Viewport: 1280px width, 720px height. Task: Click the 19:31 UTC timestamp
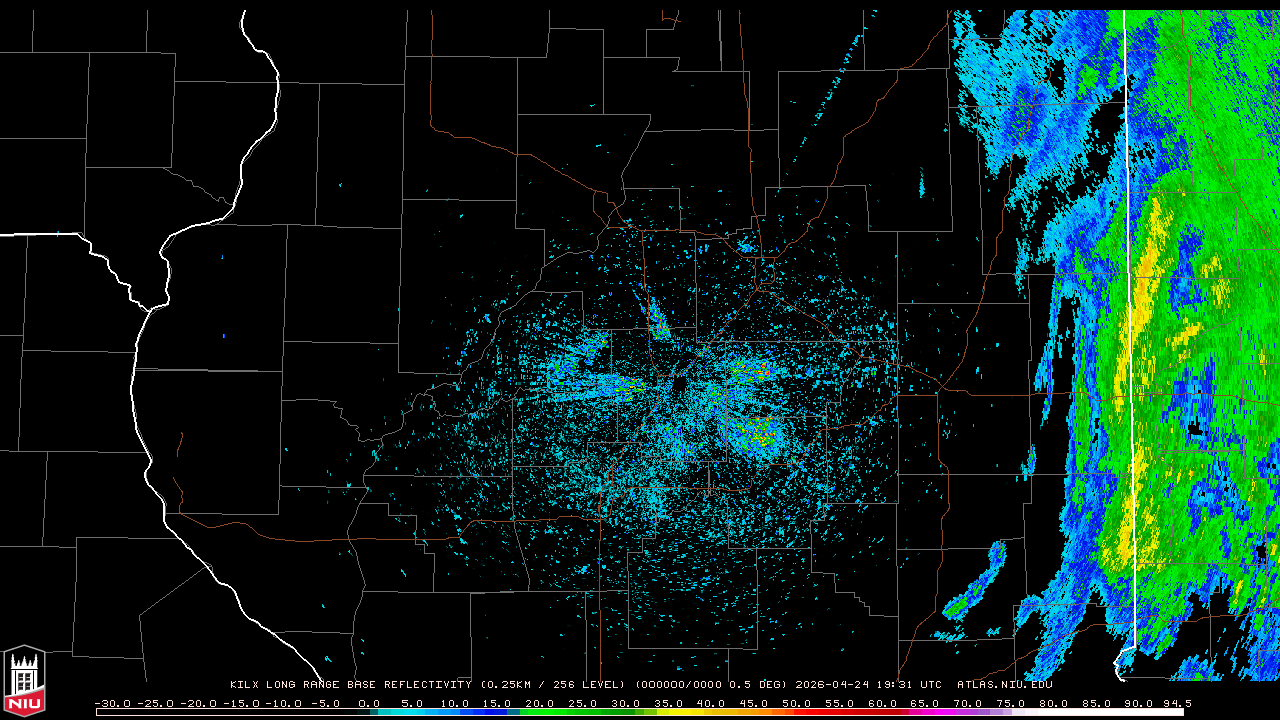coord(910,685)
